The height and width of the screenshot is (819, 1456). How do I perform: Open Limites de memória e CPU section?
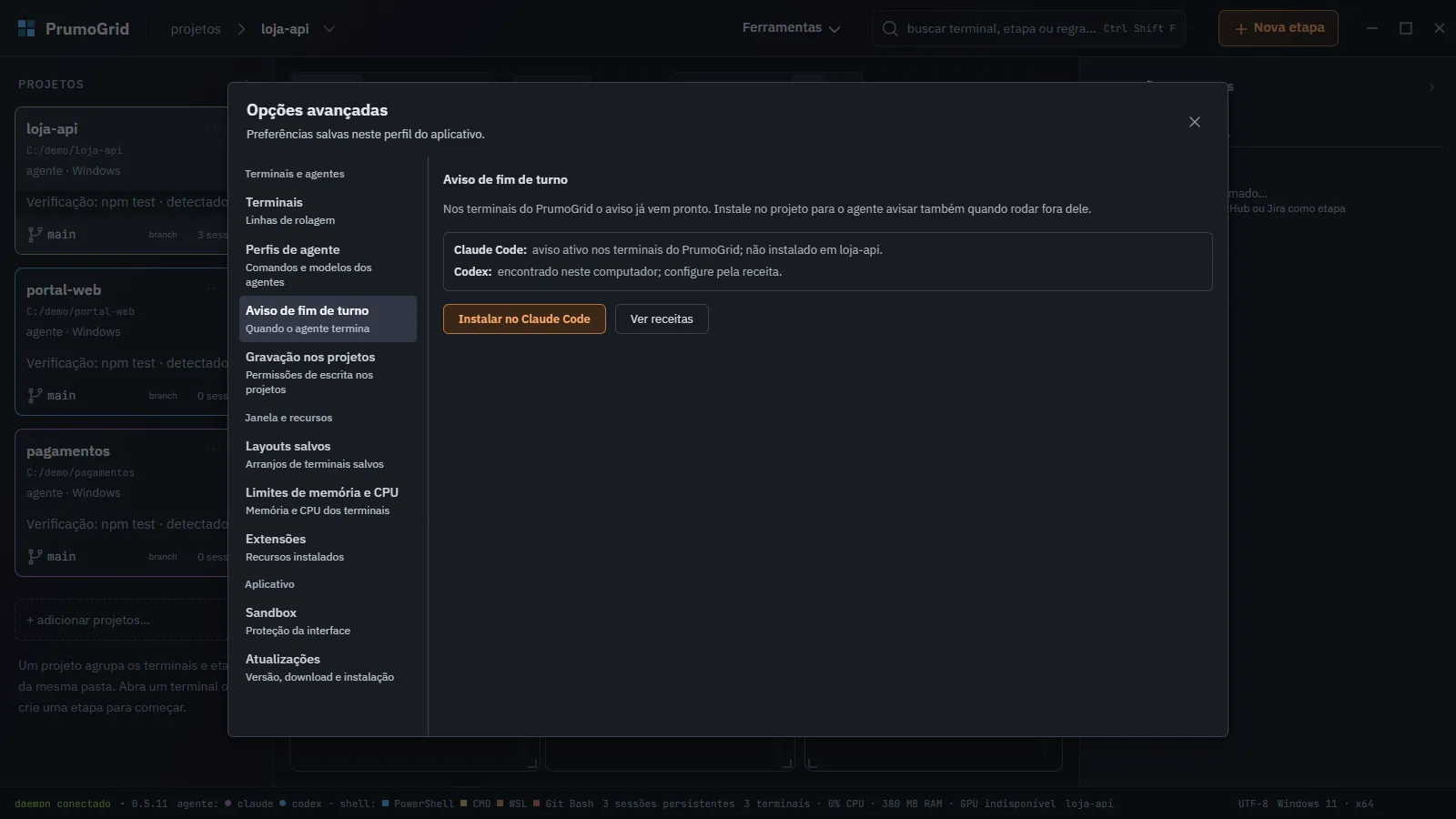(x=328, y=500)
